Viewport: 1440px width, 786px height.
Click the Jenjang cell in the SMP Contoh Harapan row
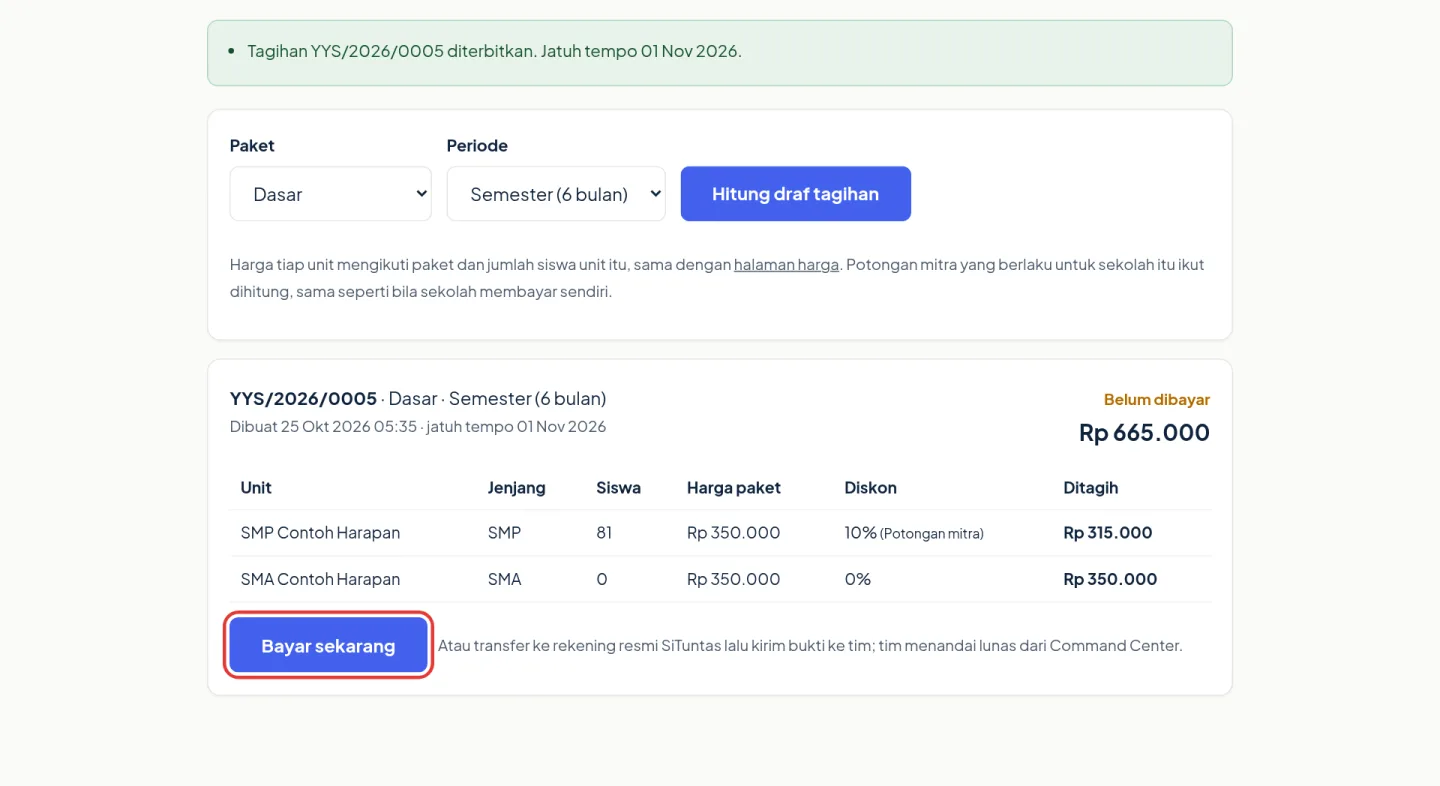pyautogui.click(x=504, y=533)
